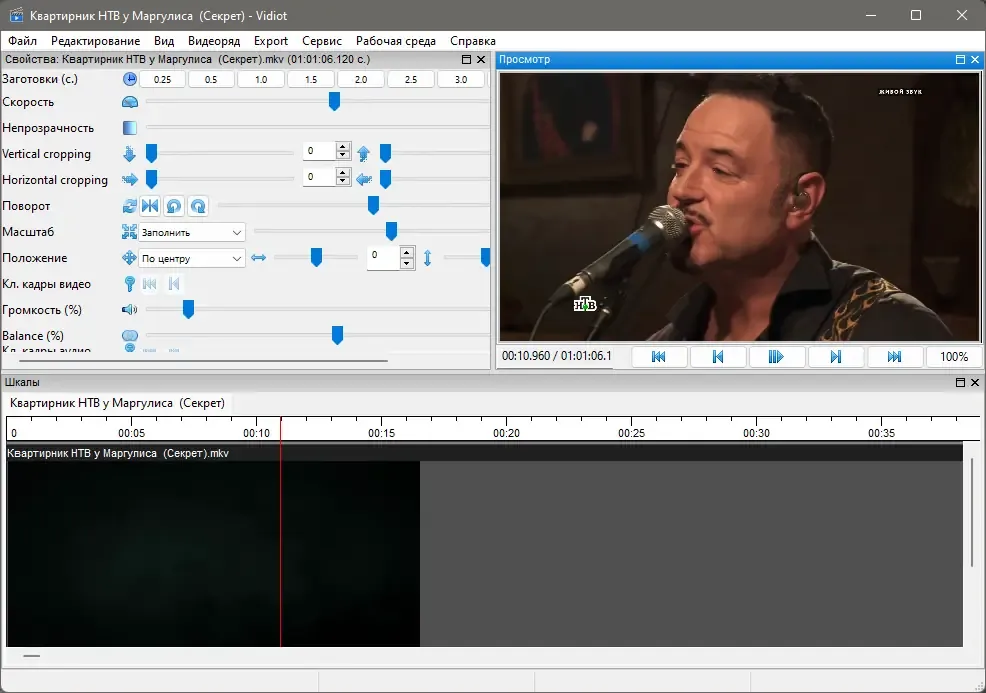Image resolution: width=986 pixels, height=693 pixels.
Task: Open the 100% zoom selector in preview
Action: pos(953,357)
